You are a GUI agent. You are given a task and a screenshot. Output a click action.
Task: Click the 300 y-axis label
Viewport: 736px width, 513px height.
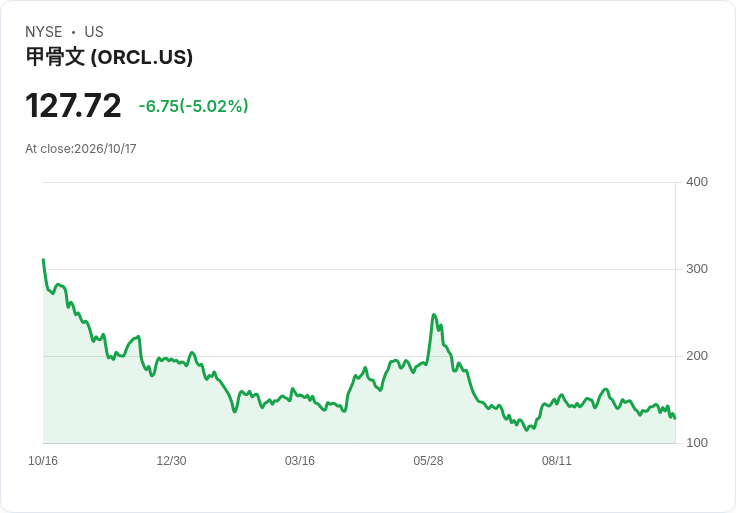click(697, 269)
